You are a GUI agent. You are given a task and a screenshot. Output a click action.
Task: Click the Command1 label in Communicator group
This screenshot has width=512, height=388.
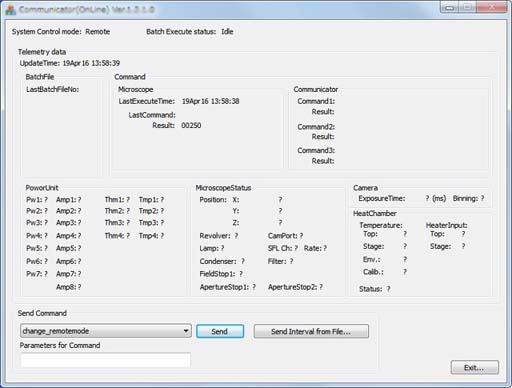click(316, 101)
